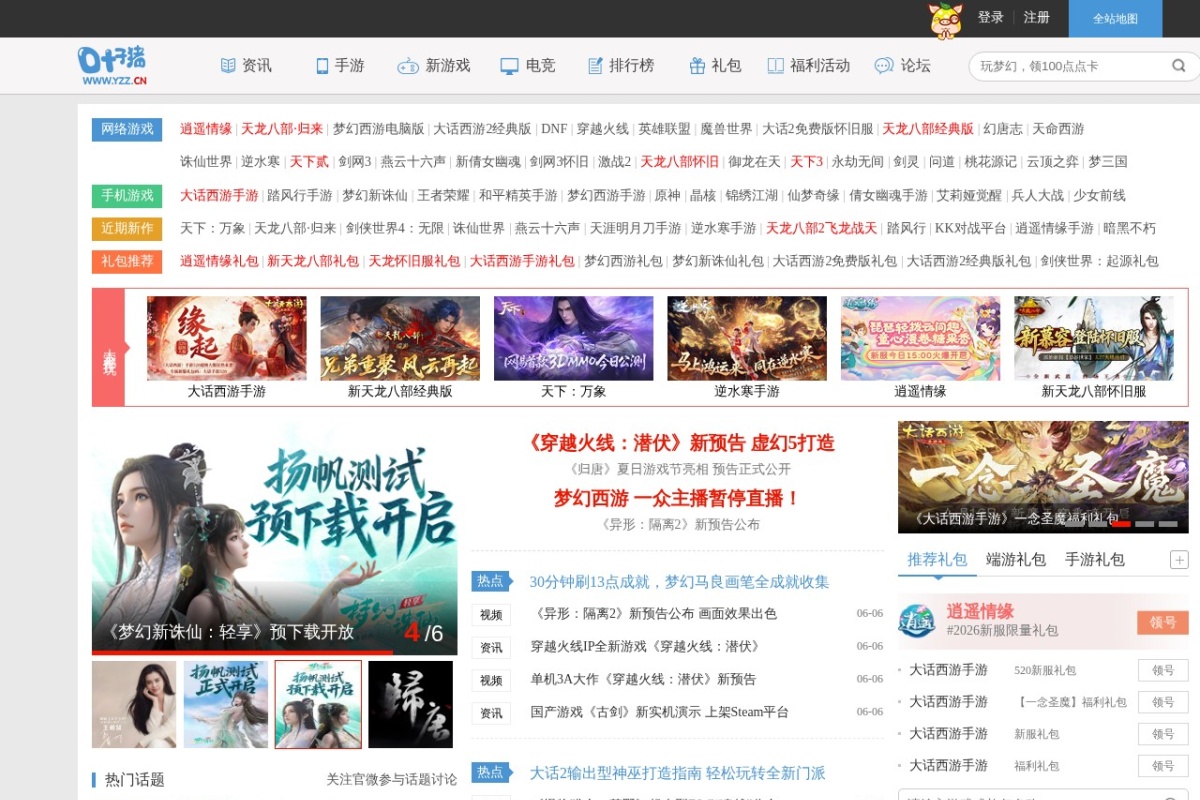Select the woman portrait slider thumbnail
1200x800 pixels.
134,704
